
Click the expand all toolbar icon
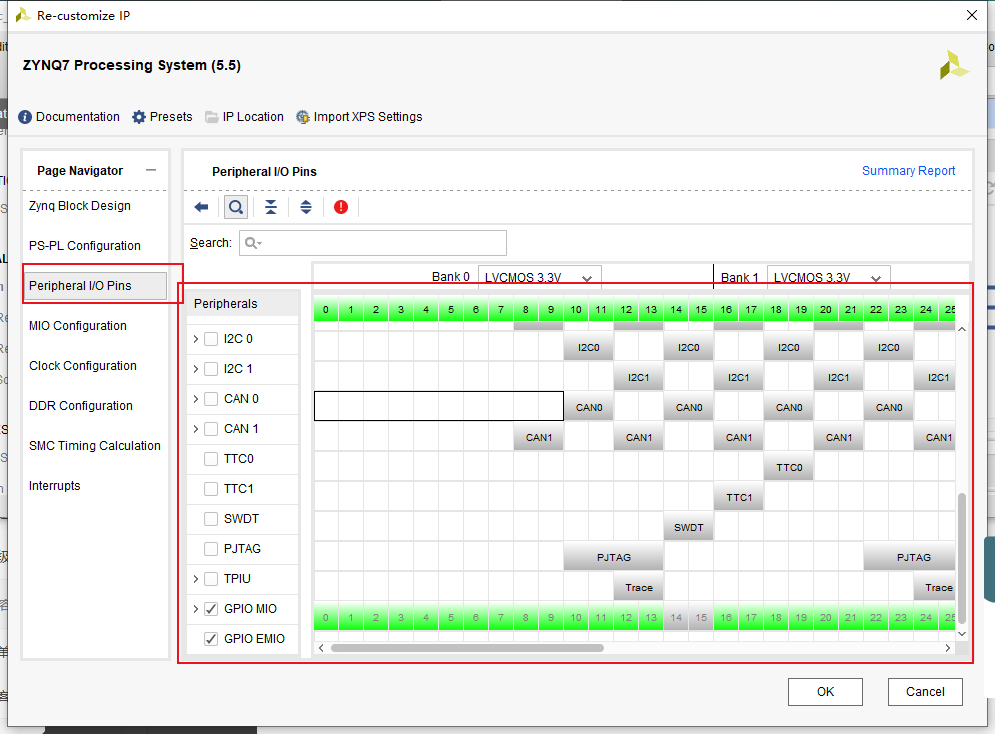click(306, 207)
